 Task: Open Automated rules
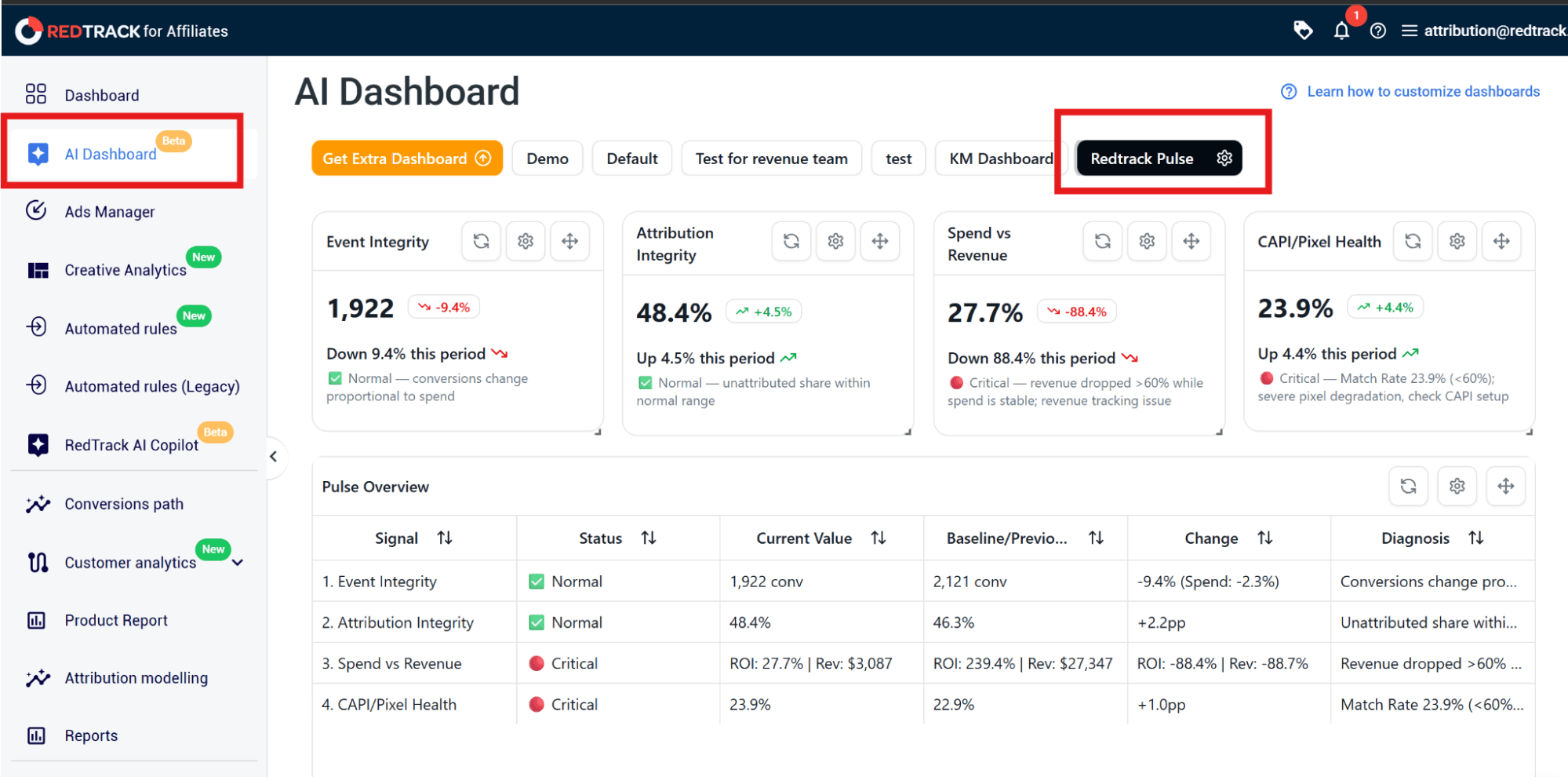click(121, 329)
